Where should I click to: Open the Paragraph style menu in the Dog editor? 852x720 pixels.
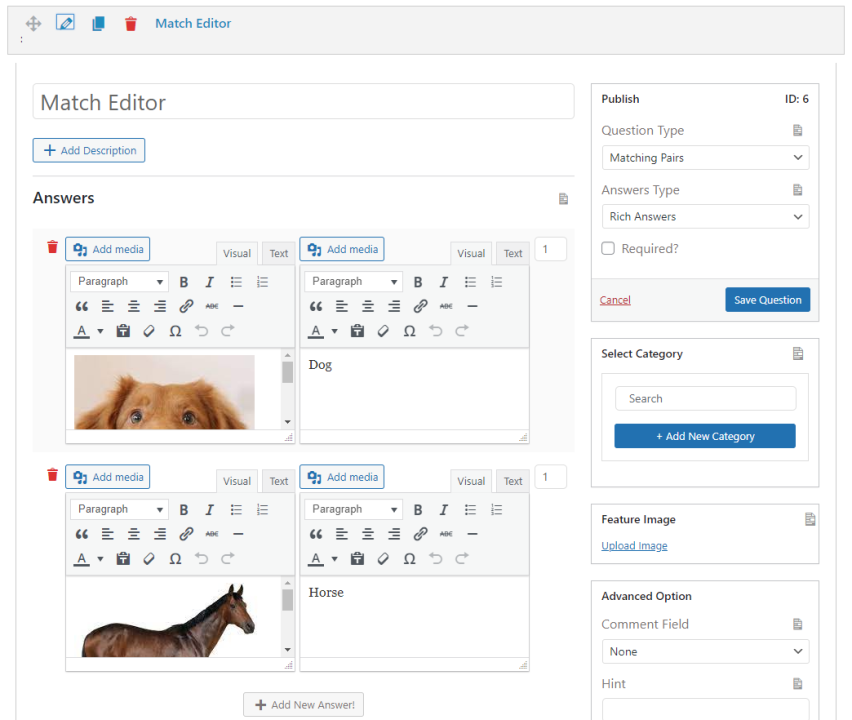[353, 281]
